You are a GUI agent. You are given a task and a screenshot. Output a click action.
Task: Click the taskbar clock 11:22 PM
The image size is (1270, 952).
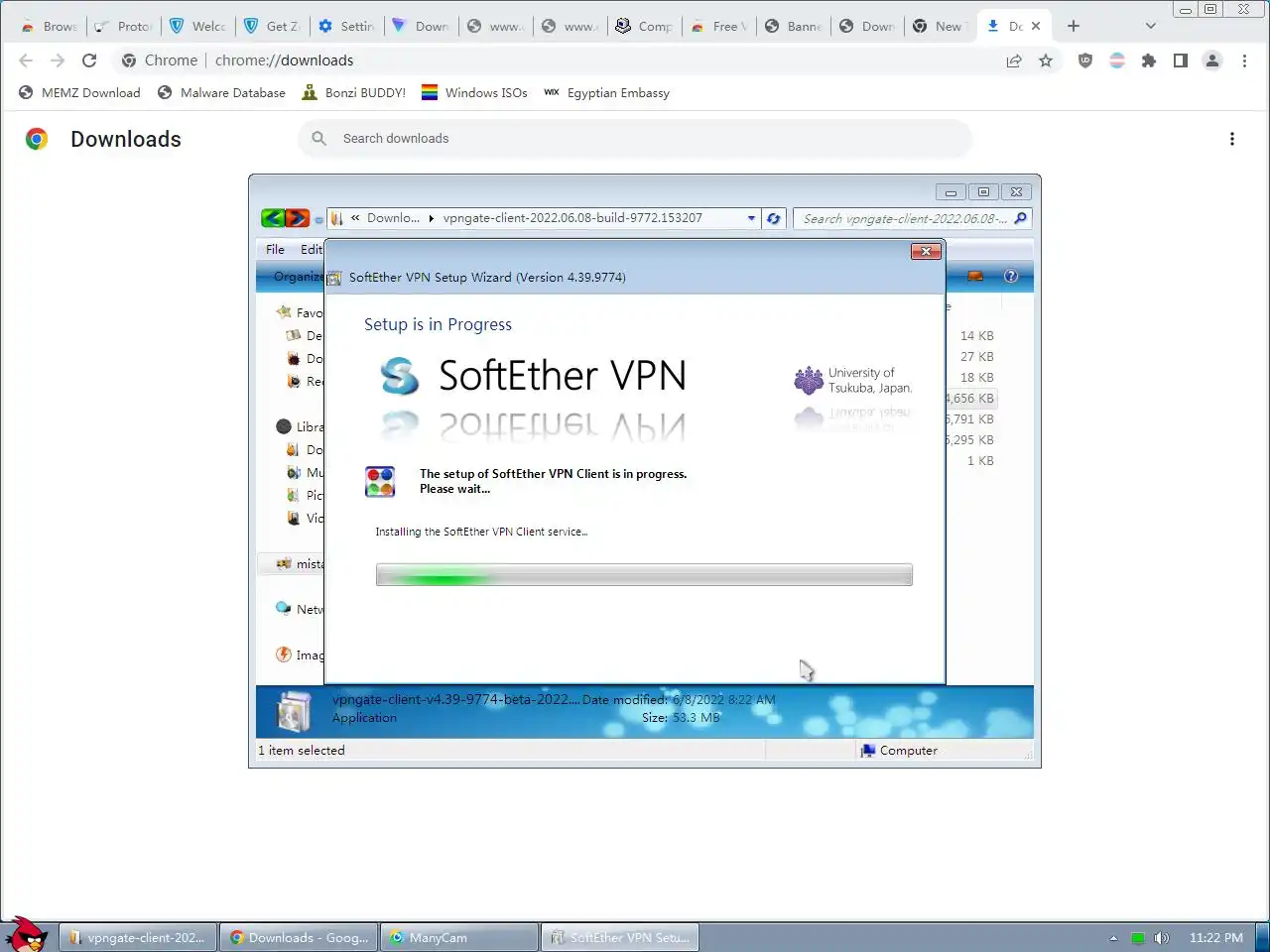click(1215, 938)
